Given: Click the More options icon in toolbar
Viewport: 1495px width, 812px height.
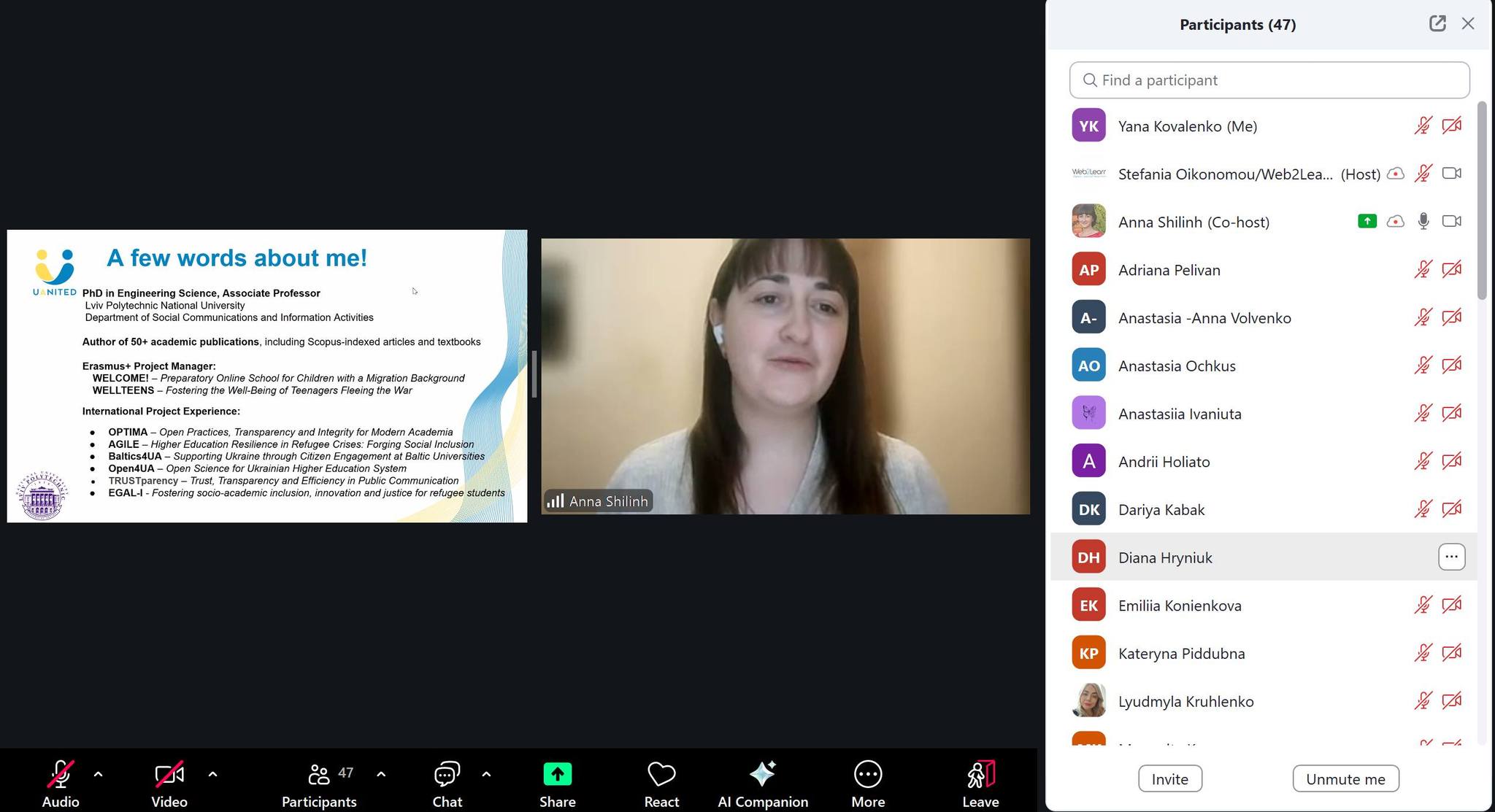Looking at the screenshot, I should [867, 775].
